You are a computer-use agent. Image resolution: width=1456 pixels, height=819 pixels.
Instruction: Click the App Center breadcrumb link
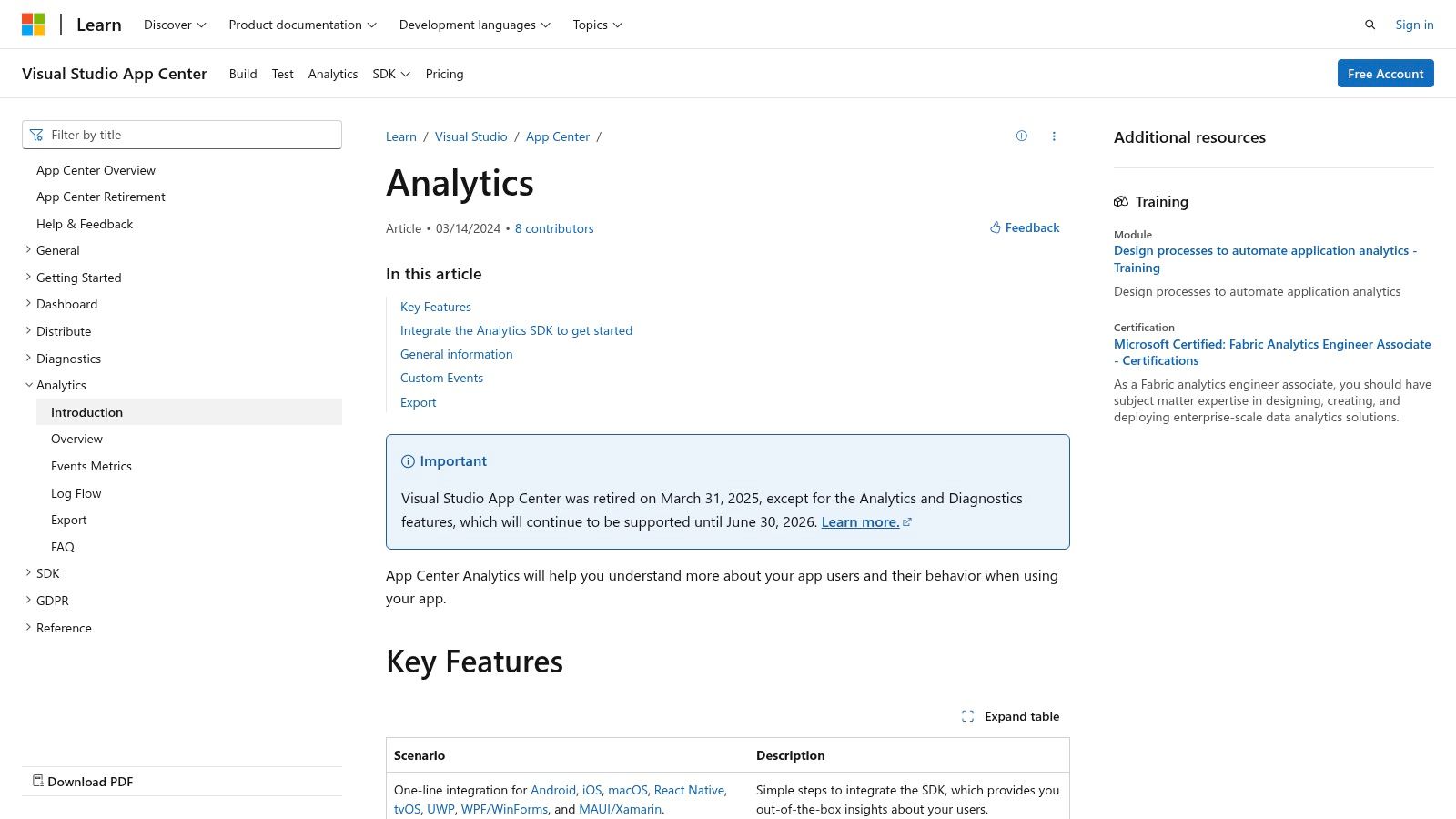point(558,136)
